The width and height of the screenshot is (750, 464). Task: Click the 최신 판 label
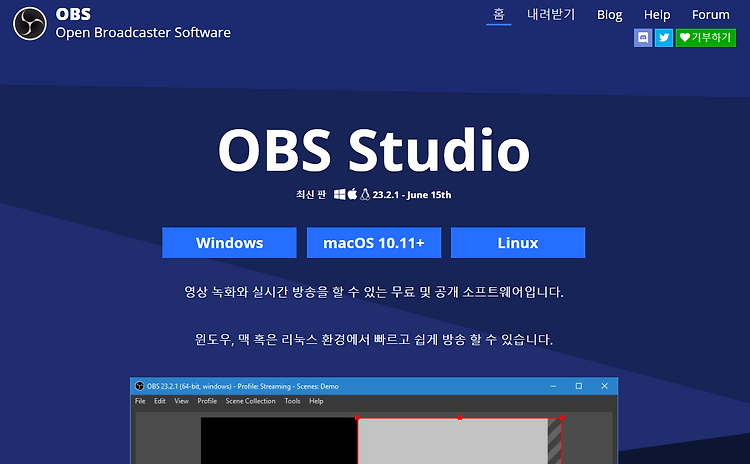tap(310, 195)
